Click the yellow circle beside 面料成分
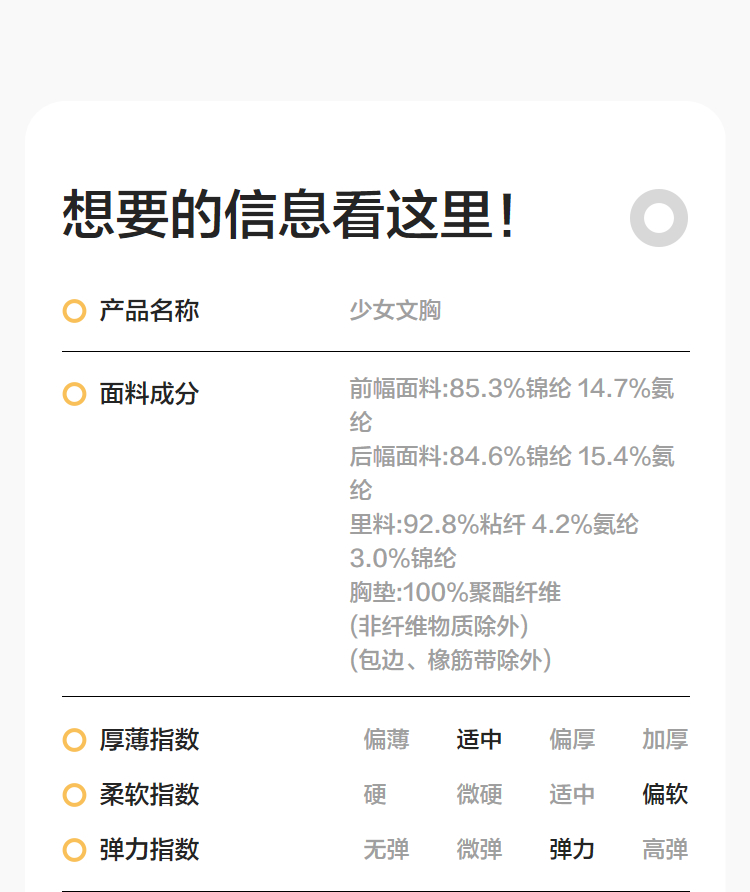The width and height of the screenshot is (750, 892). coord(74,394)
